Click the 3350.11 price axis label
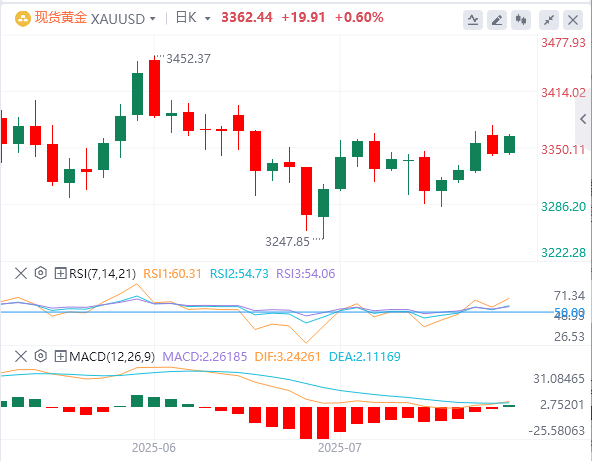592x461 pixels. [563, 150]
